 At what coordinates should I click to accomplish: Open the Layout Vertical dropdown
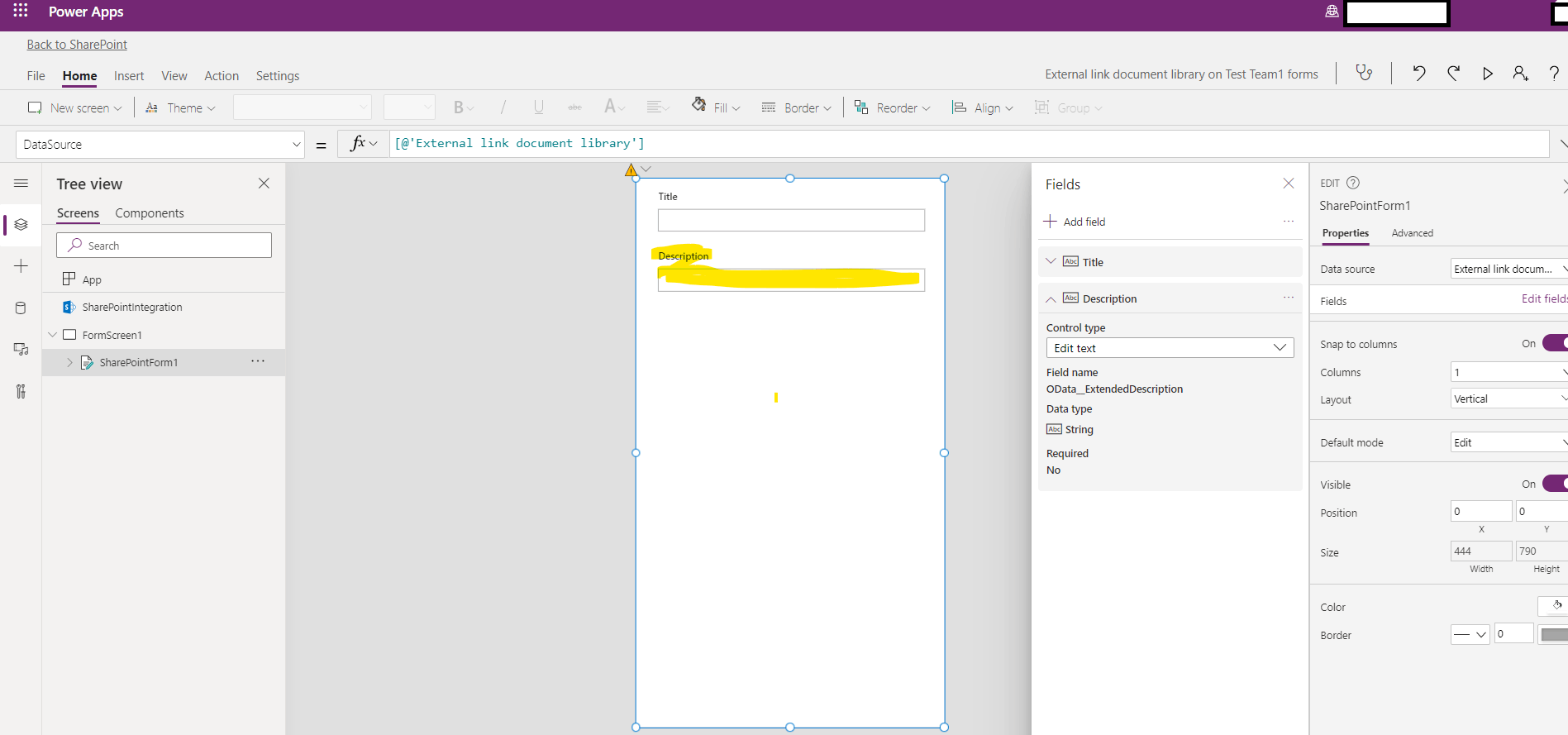point(1509,399)
